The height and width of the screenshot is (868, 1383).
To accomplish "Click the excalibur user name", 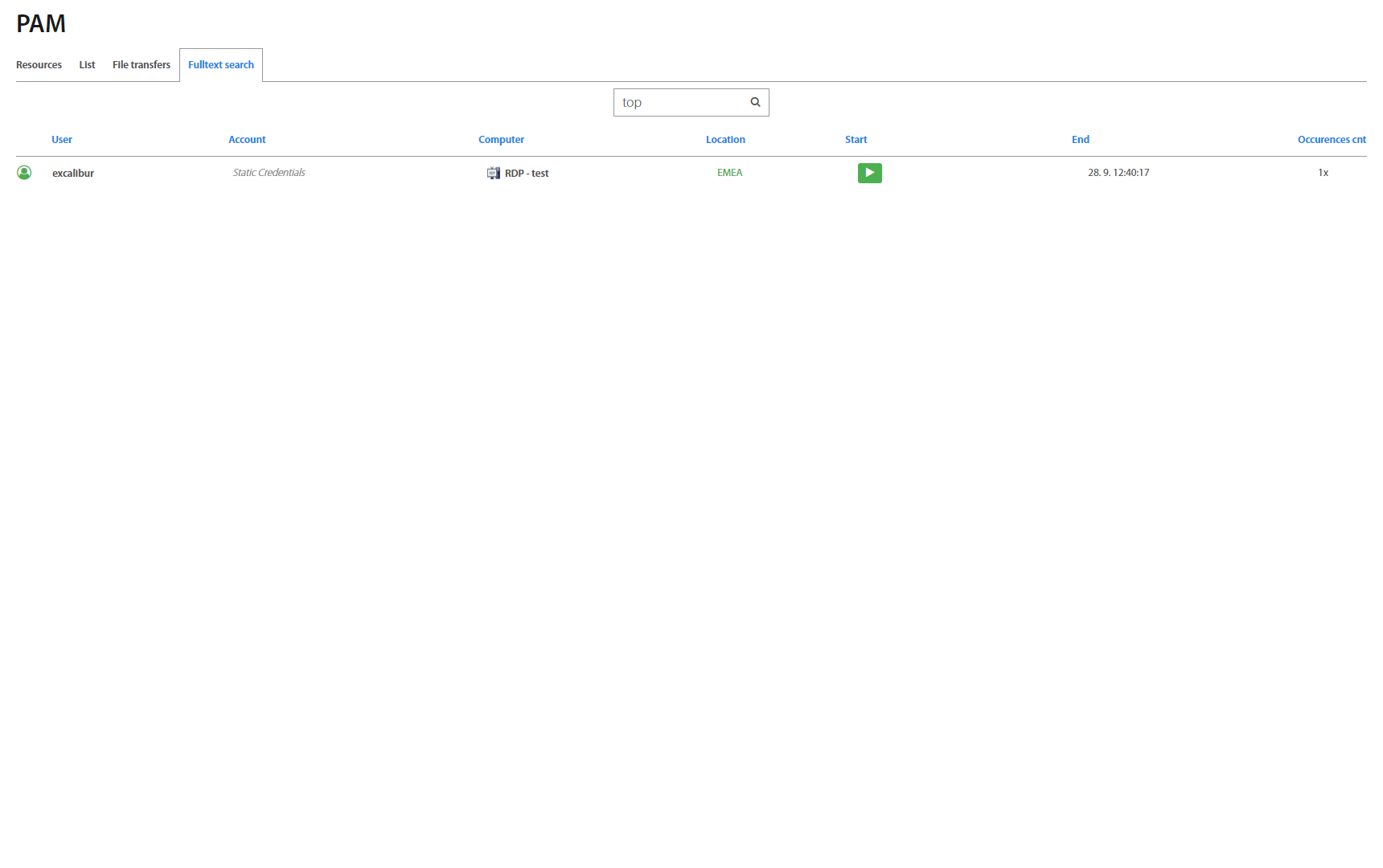I will [73, 174].
